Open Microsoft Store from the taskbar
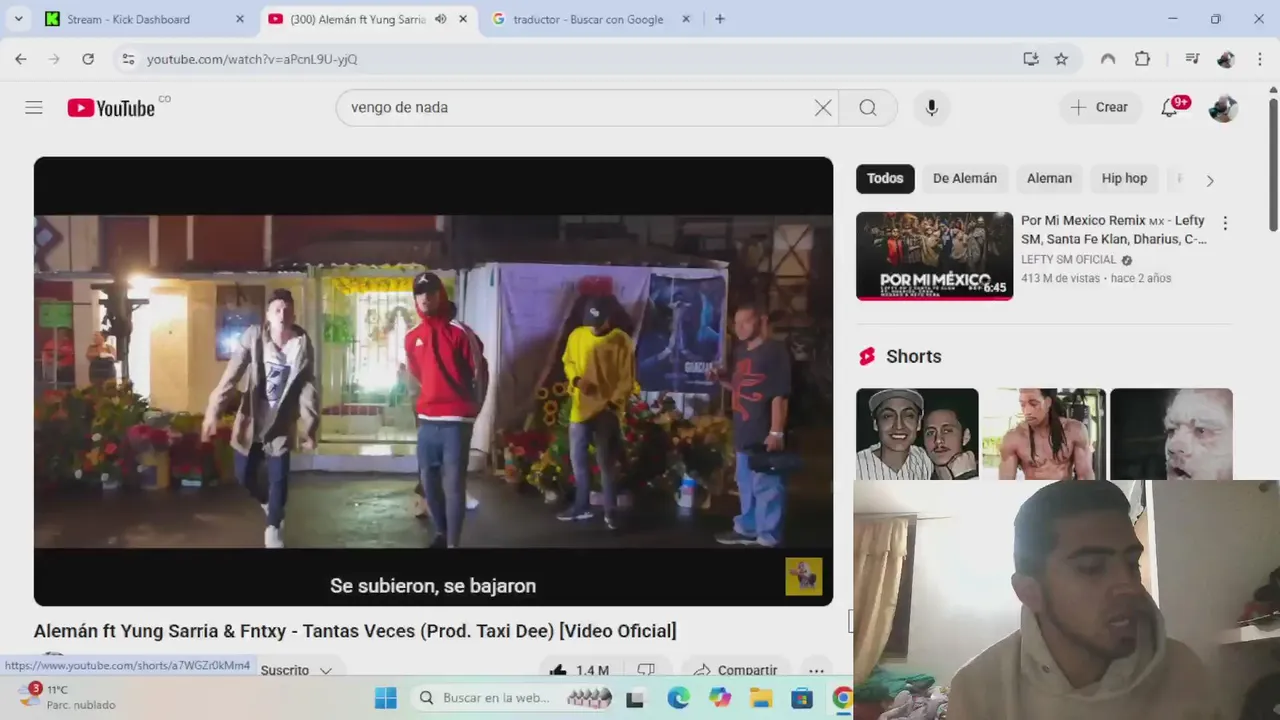Viewport: 1280px width, 720px height. 802,698
